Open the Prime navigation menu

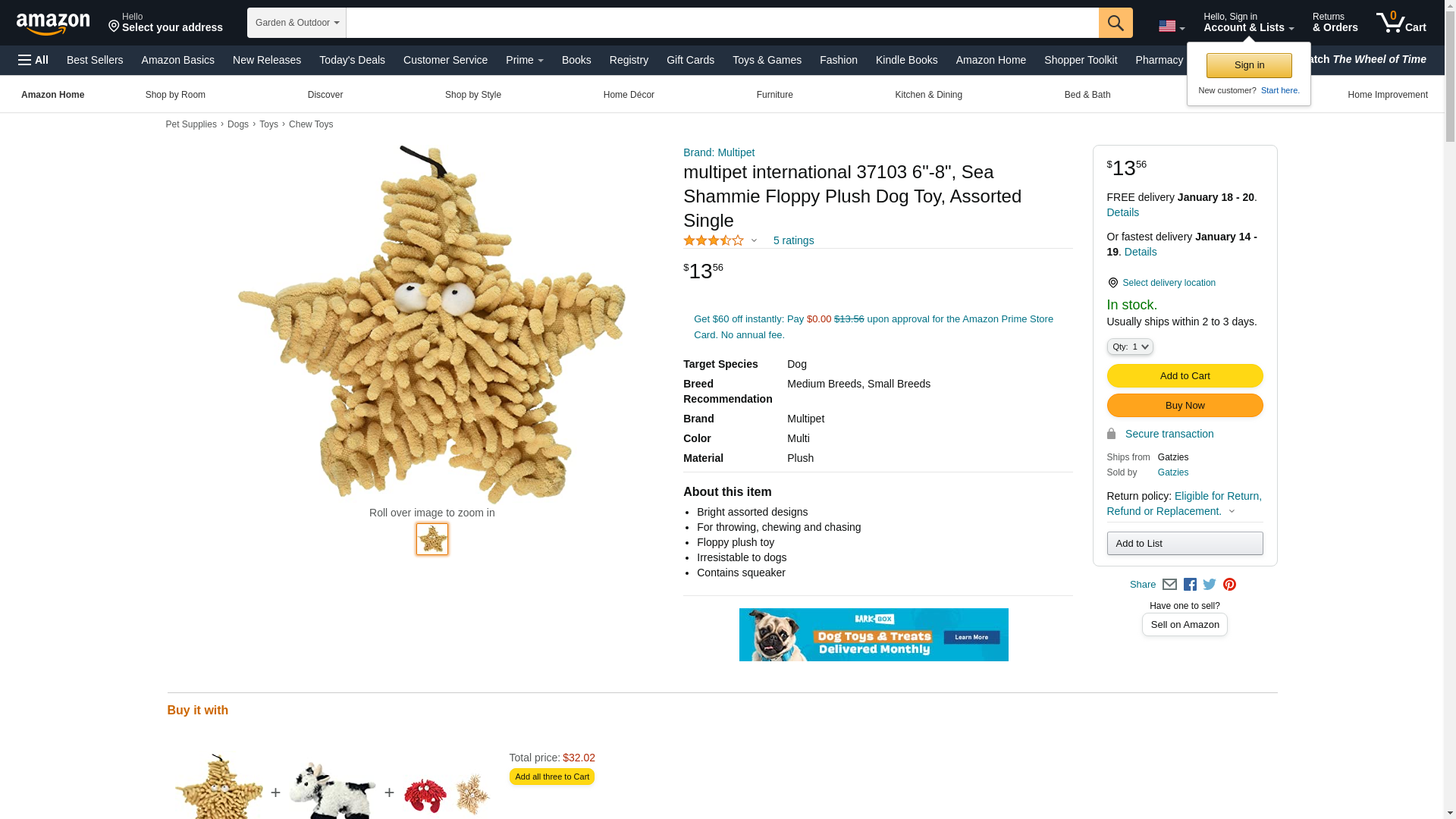coord(525,60)
